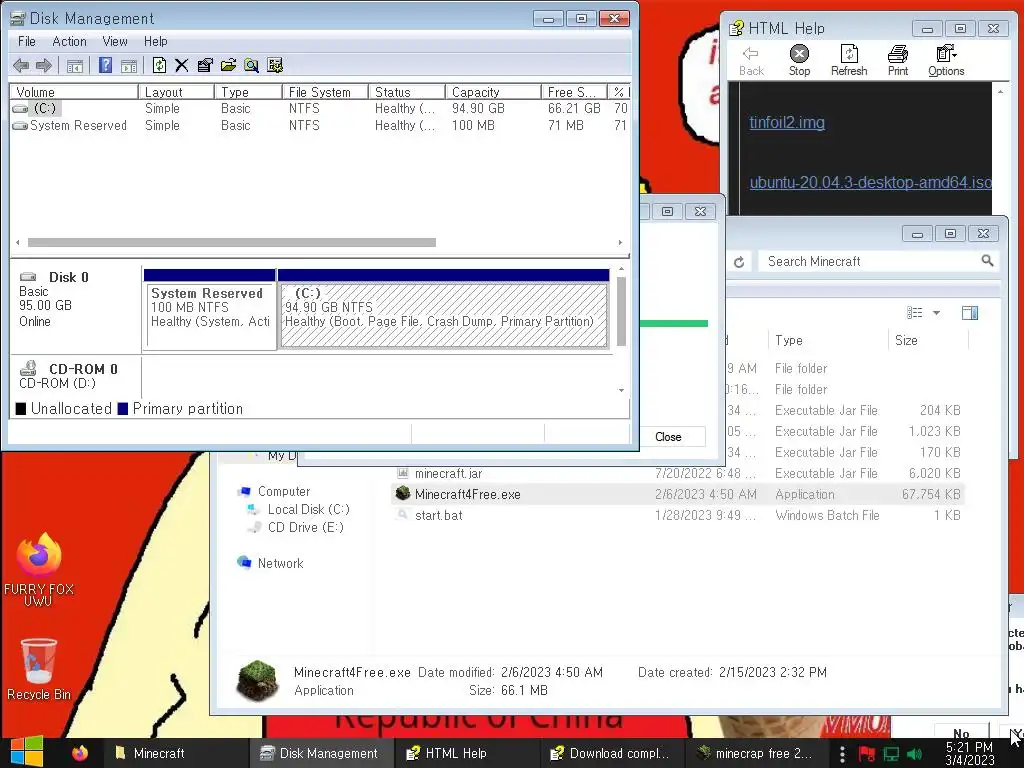This screenshot has width=1024, height=768.
Task: Show hidden tray icons via three dots
Action: point(842,754)
